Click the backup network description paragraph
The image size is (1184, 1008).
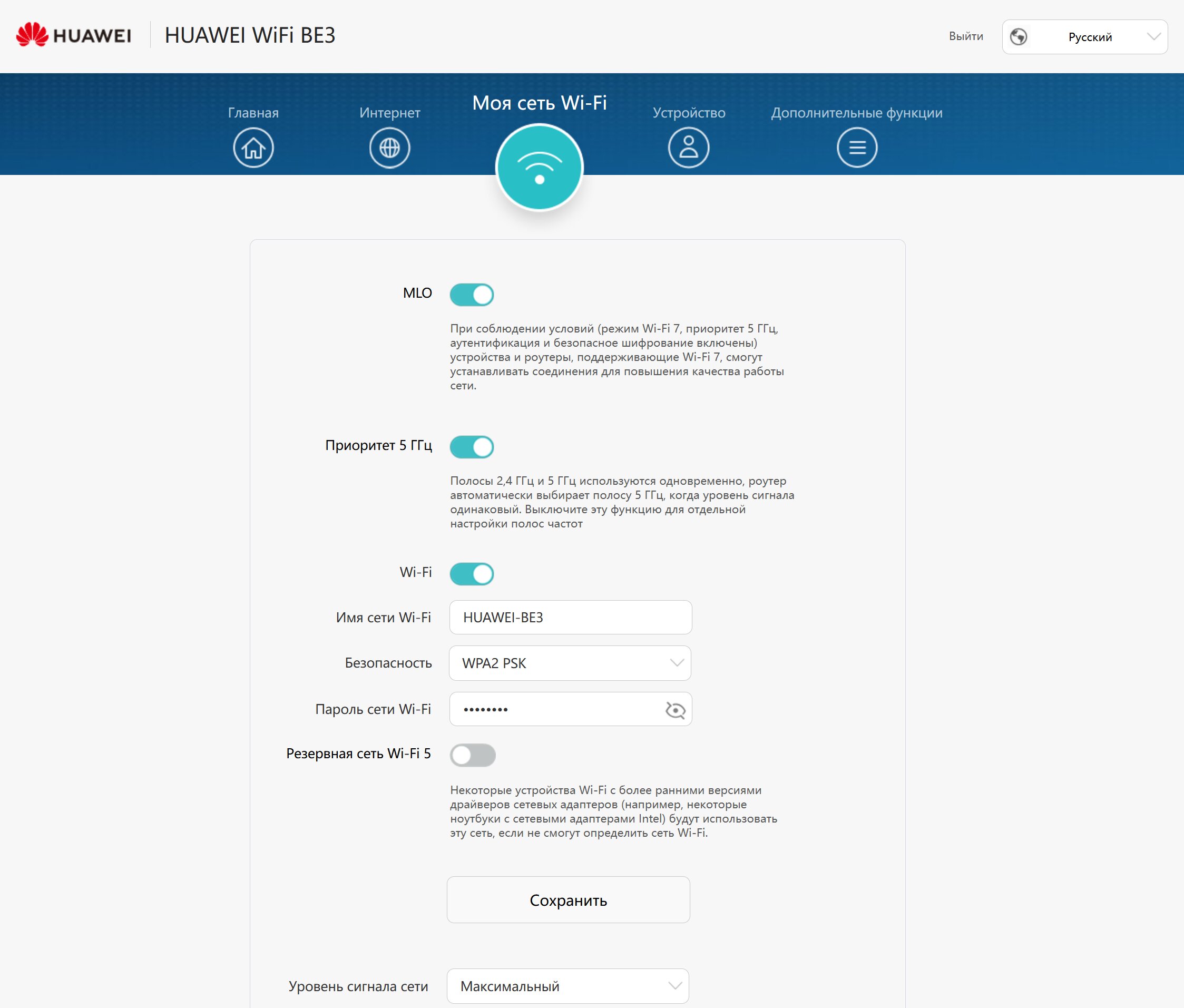coord(614,811)
